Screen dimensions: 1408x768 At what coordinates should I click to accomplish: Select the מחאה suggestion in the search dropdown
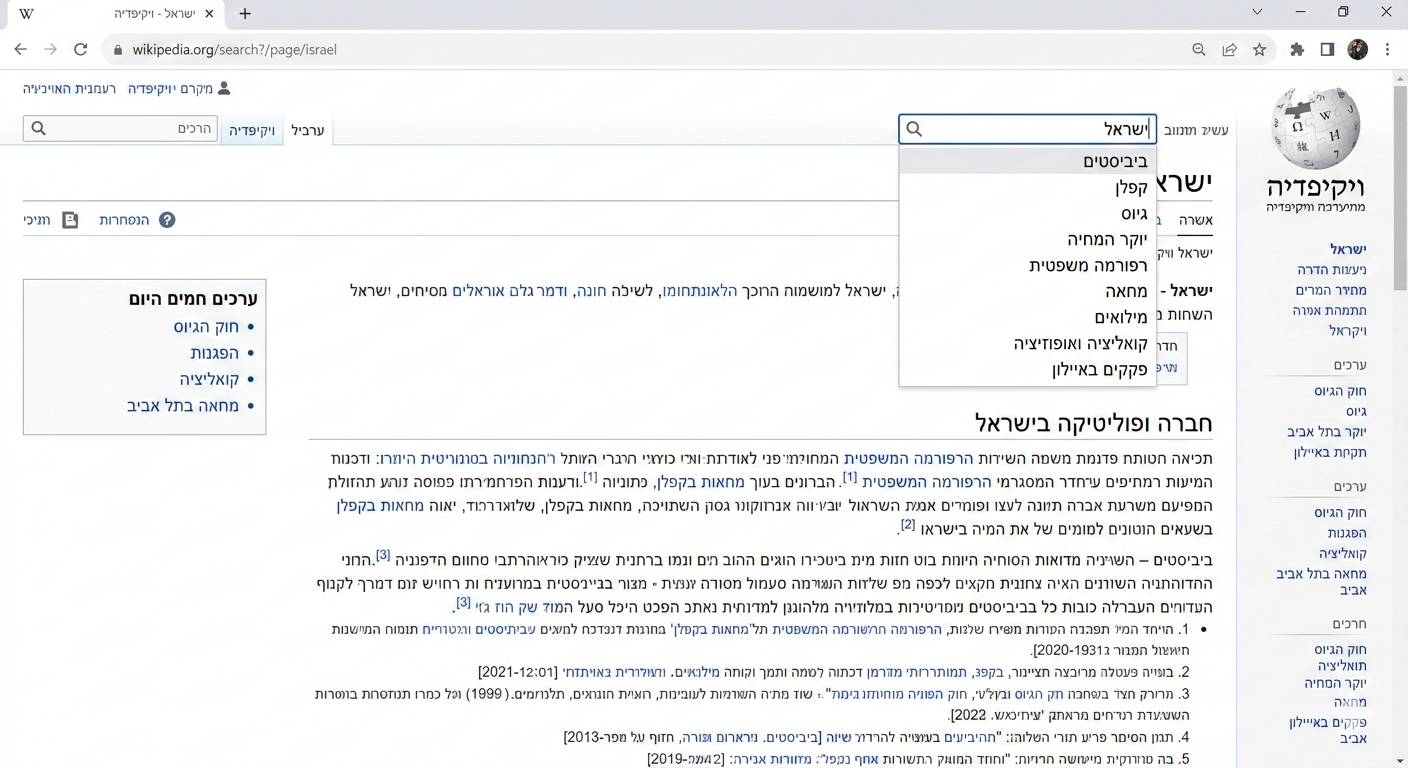tap(1028, 291)
